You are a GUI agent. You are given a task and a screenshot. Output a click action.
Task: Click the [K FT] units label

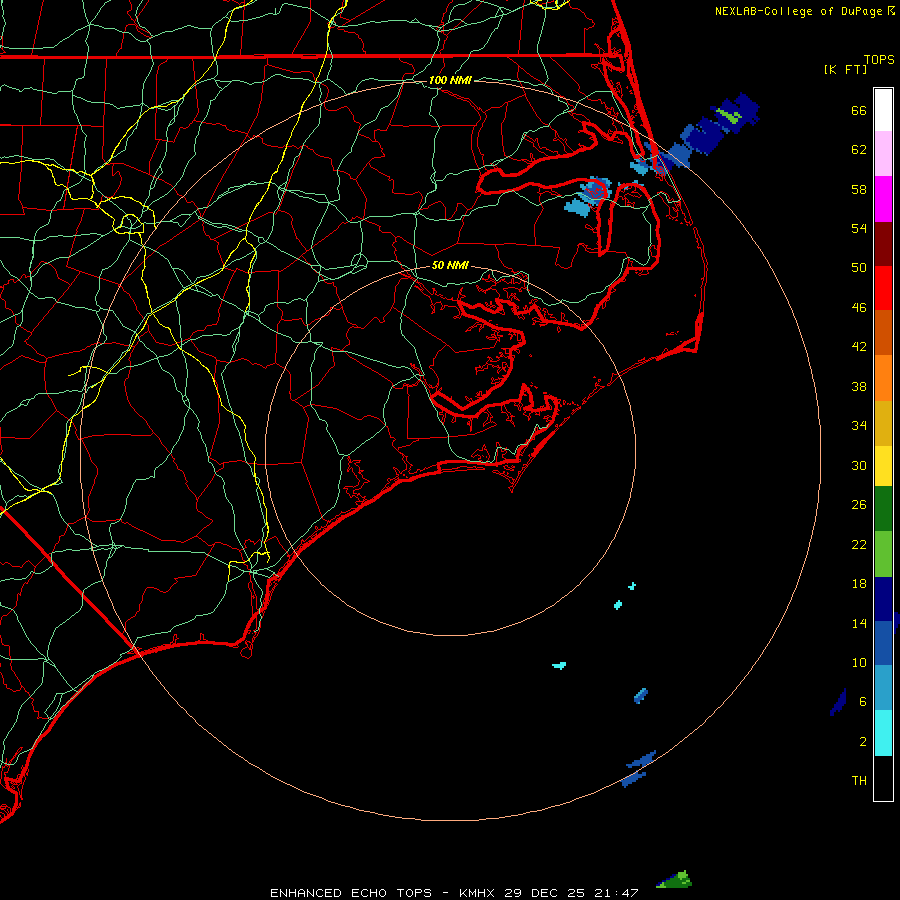click(x=845, y=69)
